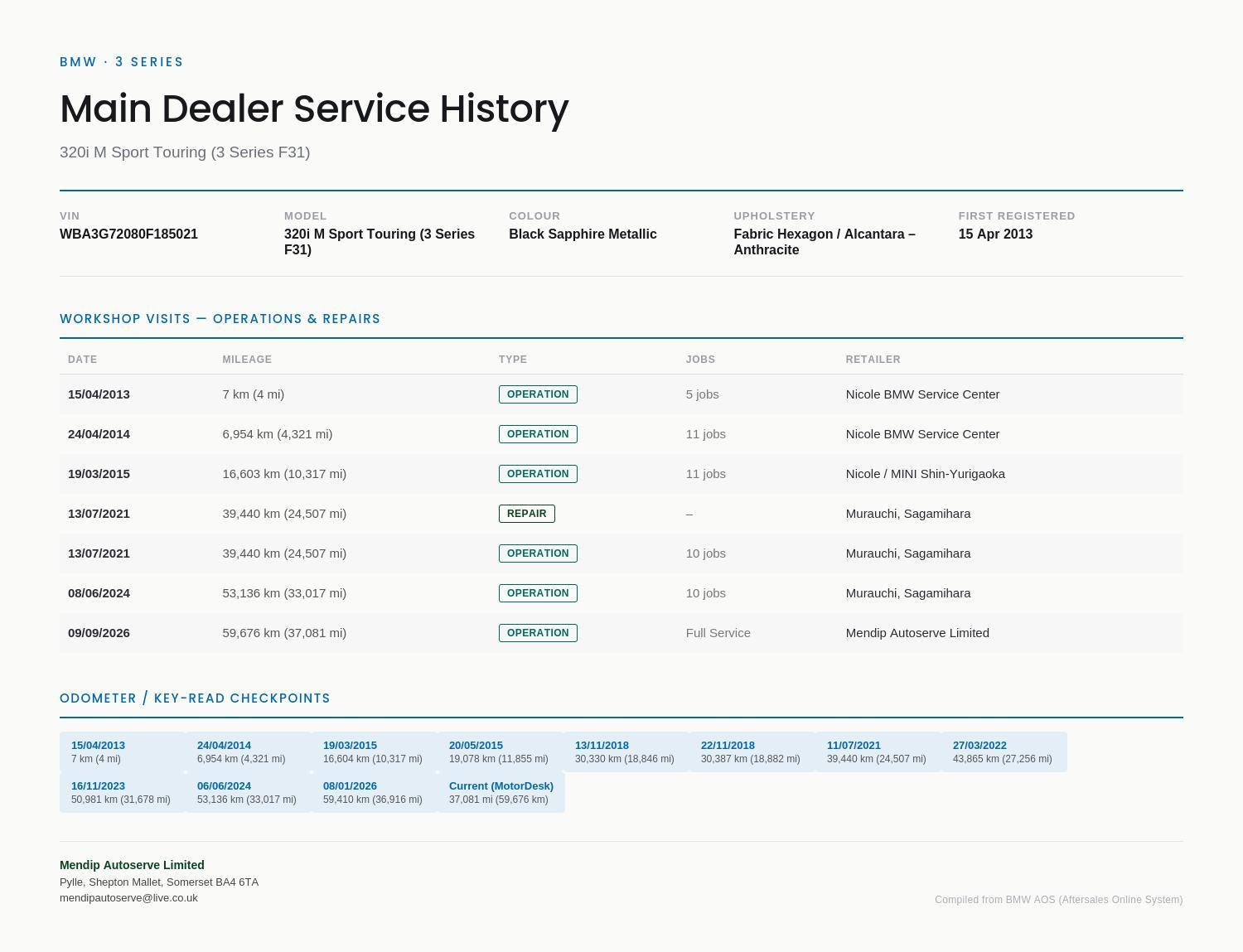This screenshot has height=952, width=1243.
Task: Click the grey subtitle line under the main title
Action: pos(185,152)
